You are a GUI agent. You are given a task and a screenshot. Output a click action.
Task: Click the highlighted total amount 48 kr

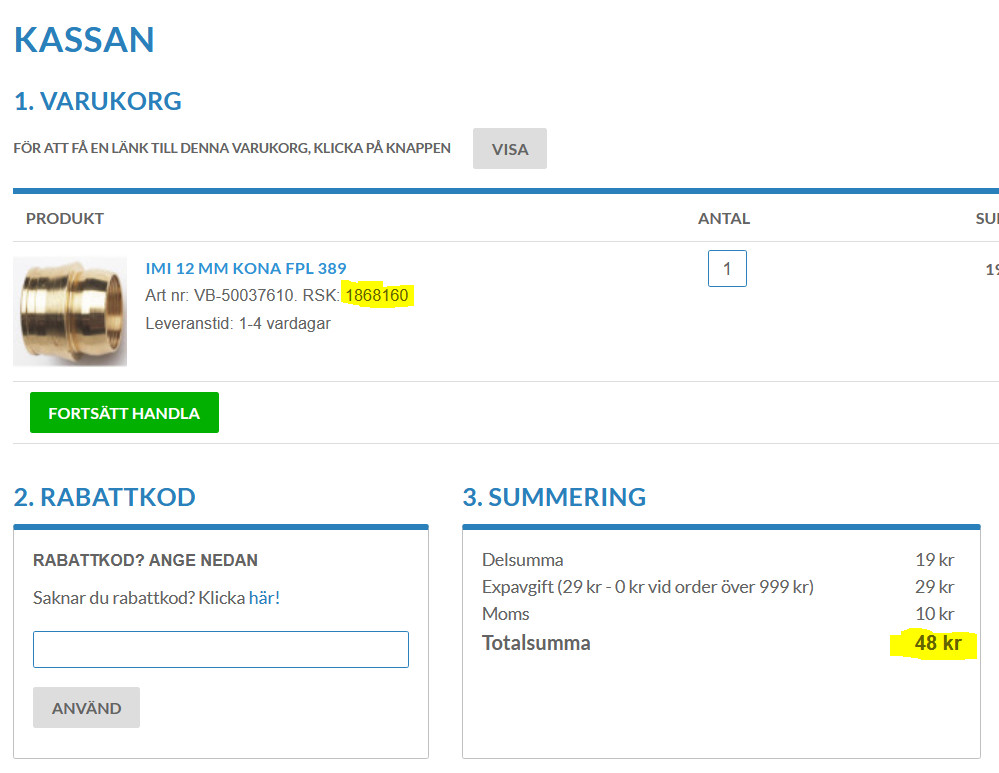click(x=937, y=643)
